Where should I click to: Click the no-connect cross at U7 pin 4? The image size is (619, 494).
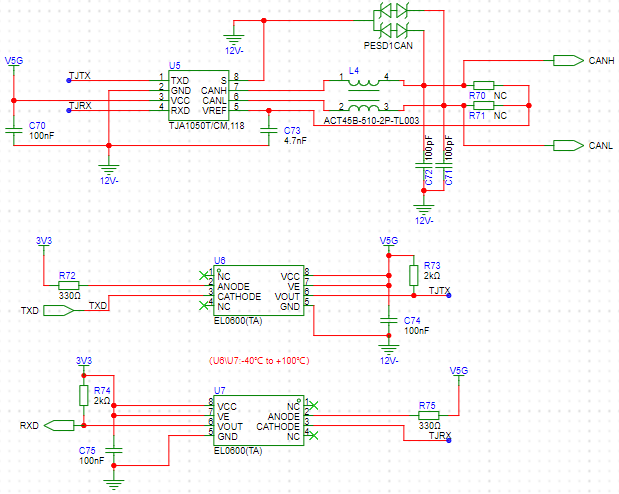point(313,436)
